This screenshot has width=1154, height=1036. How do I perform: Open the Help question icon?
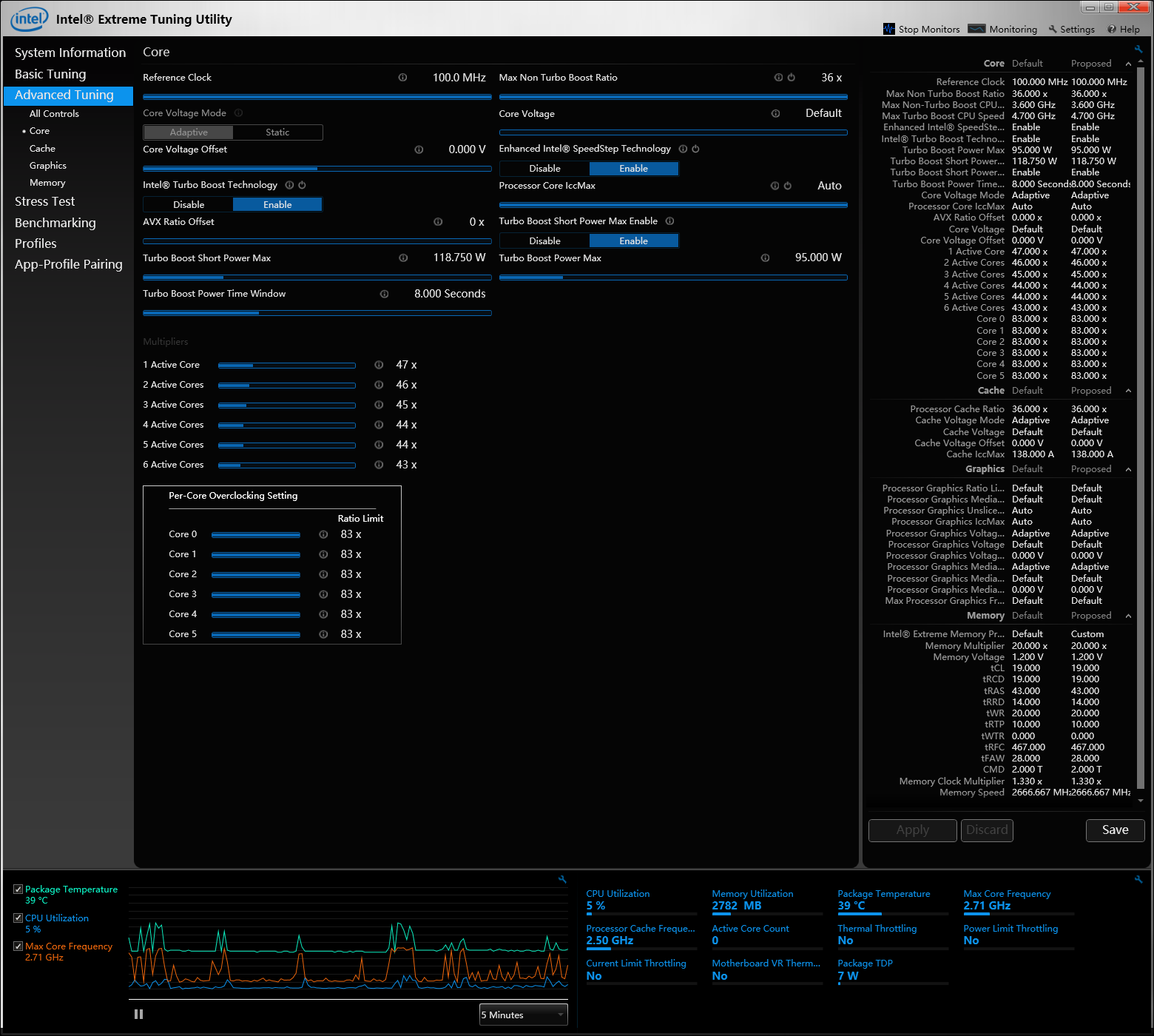click(x=1112, y=30)
